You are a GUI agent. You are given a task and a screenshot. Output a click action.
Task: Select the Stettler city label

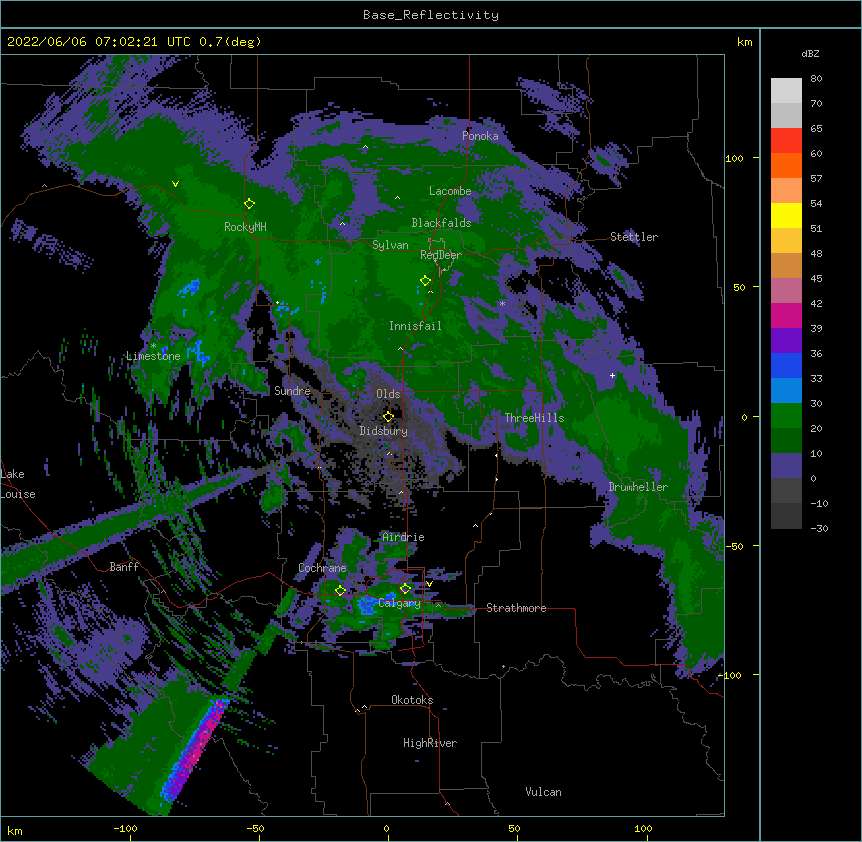tap(634, 237)
